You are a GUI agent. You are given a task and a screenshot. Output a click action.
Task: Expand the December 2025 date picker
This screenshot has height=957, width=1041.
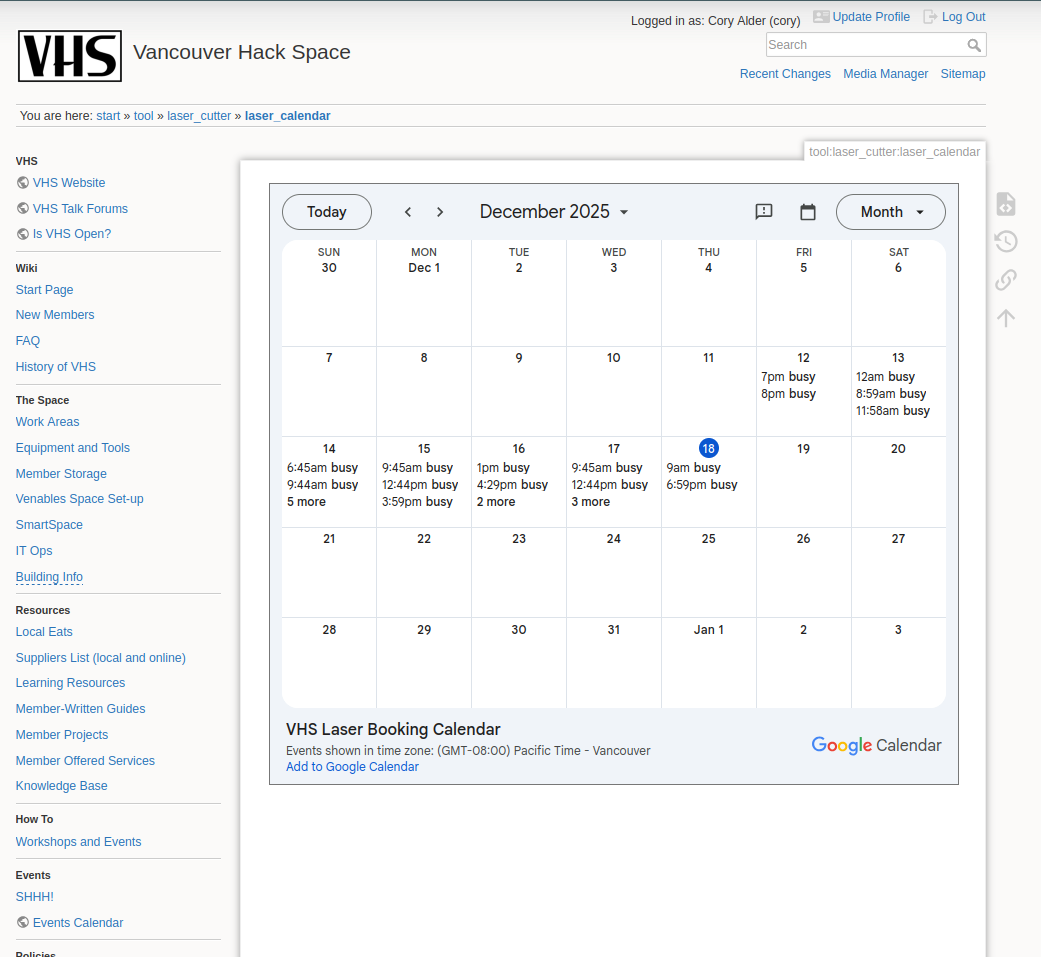pyautogui.click(x=554, y=212)
